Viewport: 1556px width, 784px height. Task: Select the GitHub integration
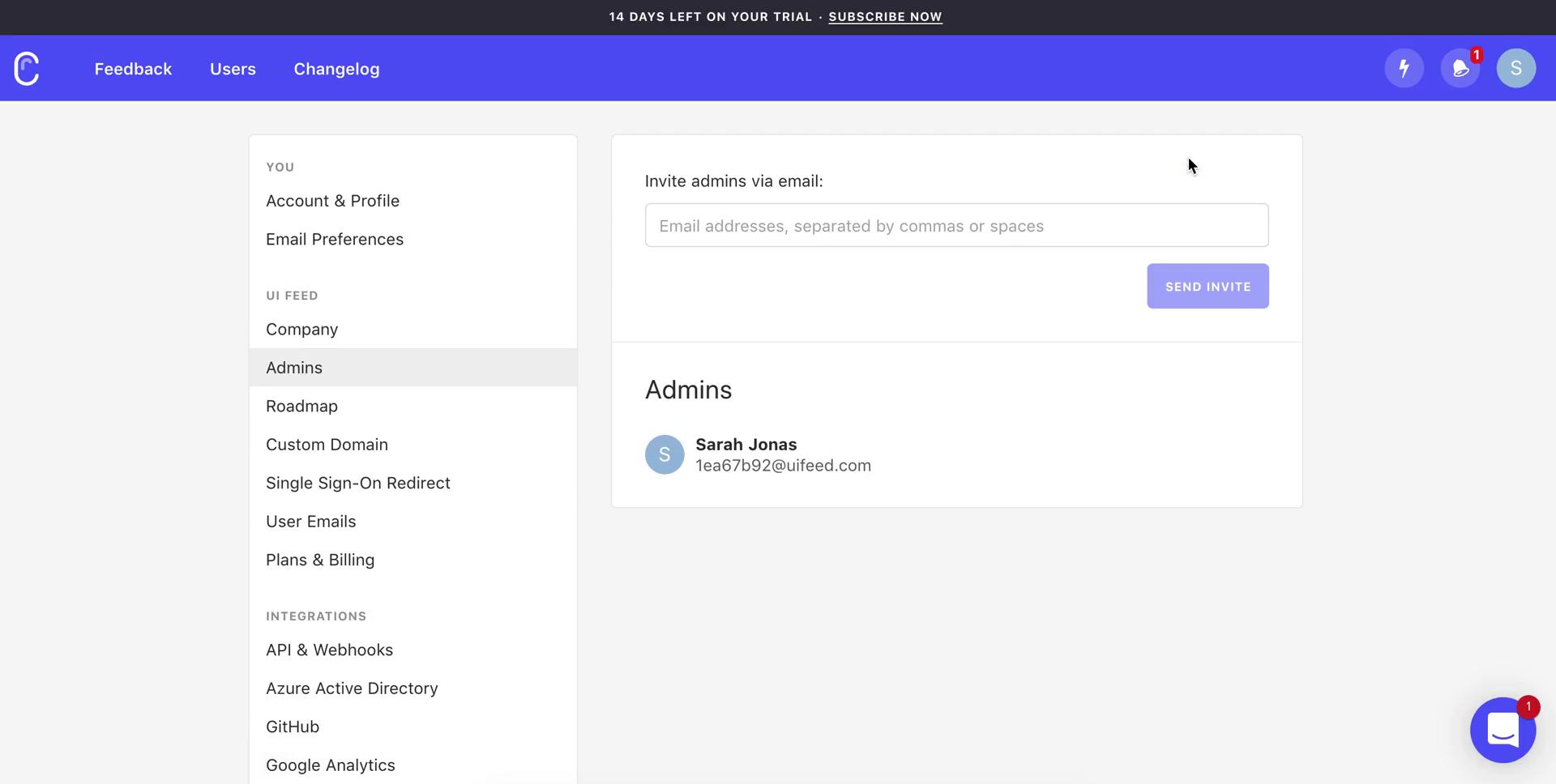point(293,727)
